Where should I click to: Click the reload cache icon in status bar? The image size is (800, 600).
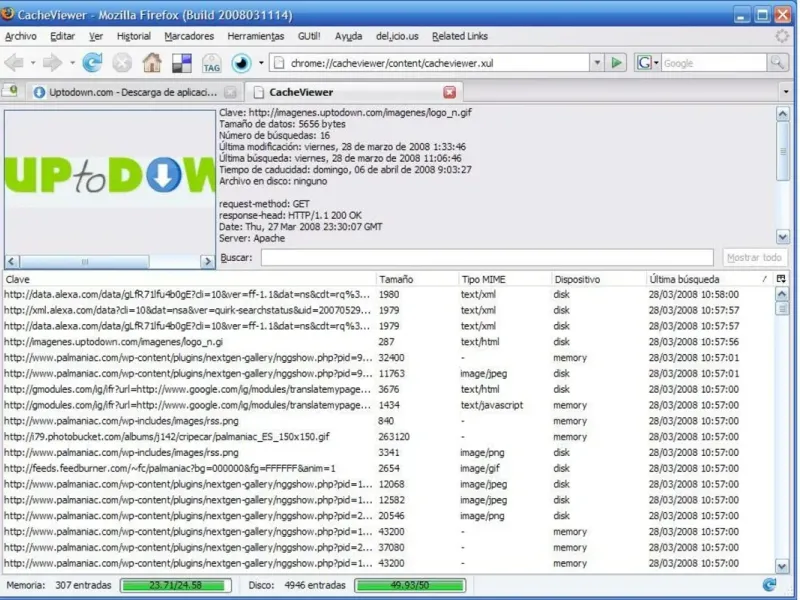(769, 585)
